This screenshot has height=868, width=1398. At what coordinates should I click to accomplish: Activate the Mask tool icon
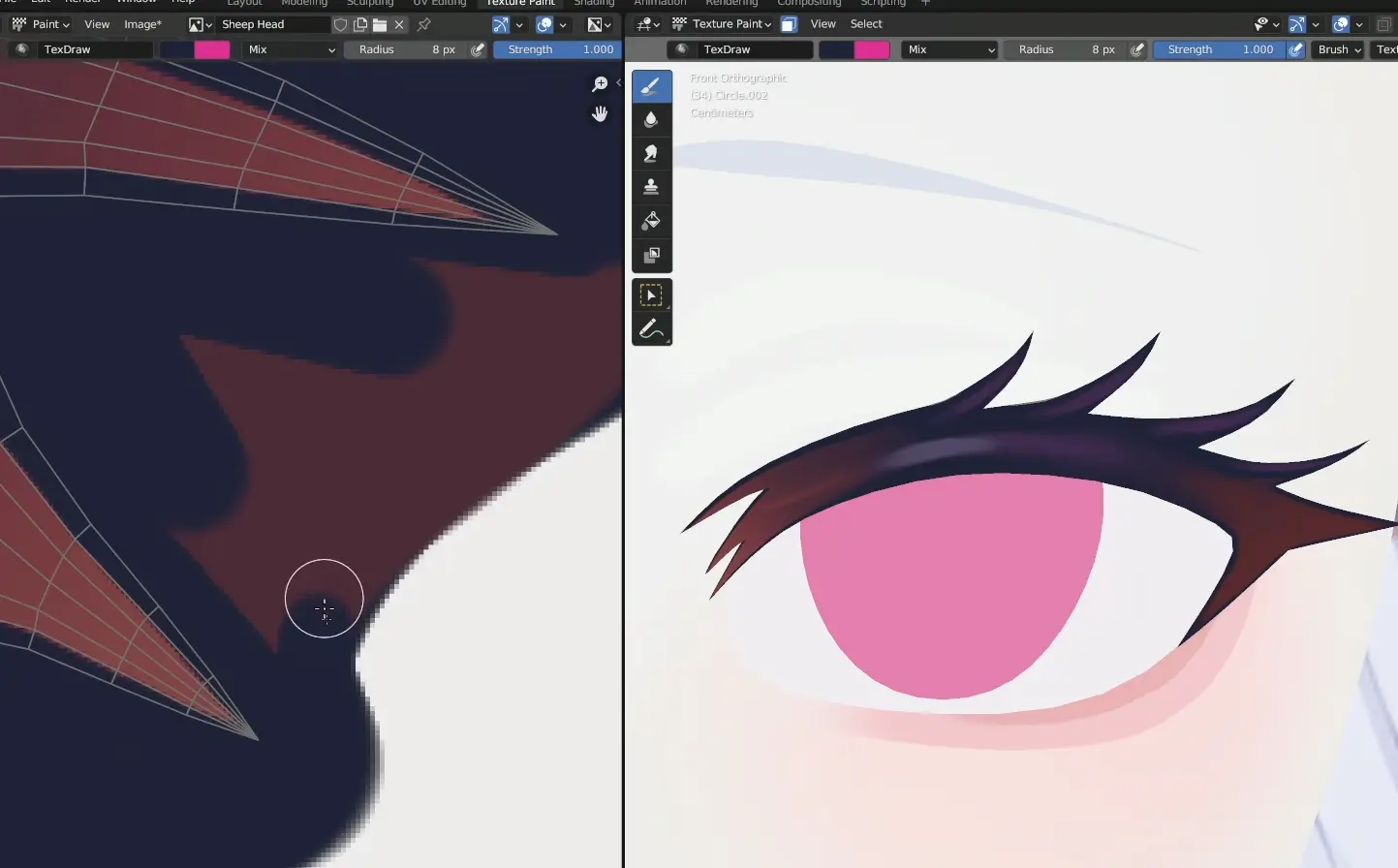(x=651, y=256)
